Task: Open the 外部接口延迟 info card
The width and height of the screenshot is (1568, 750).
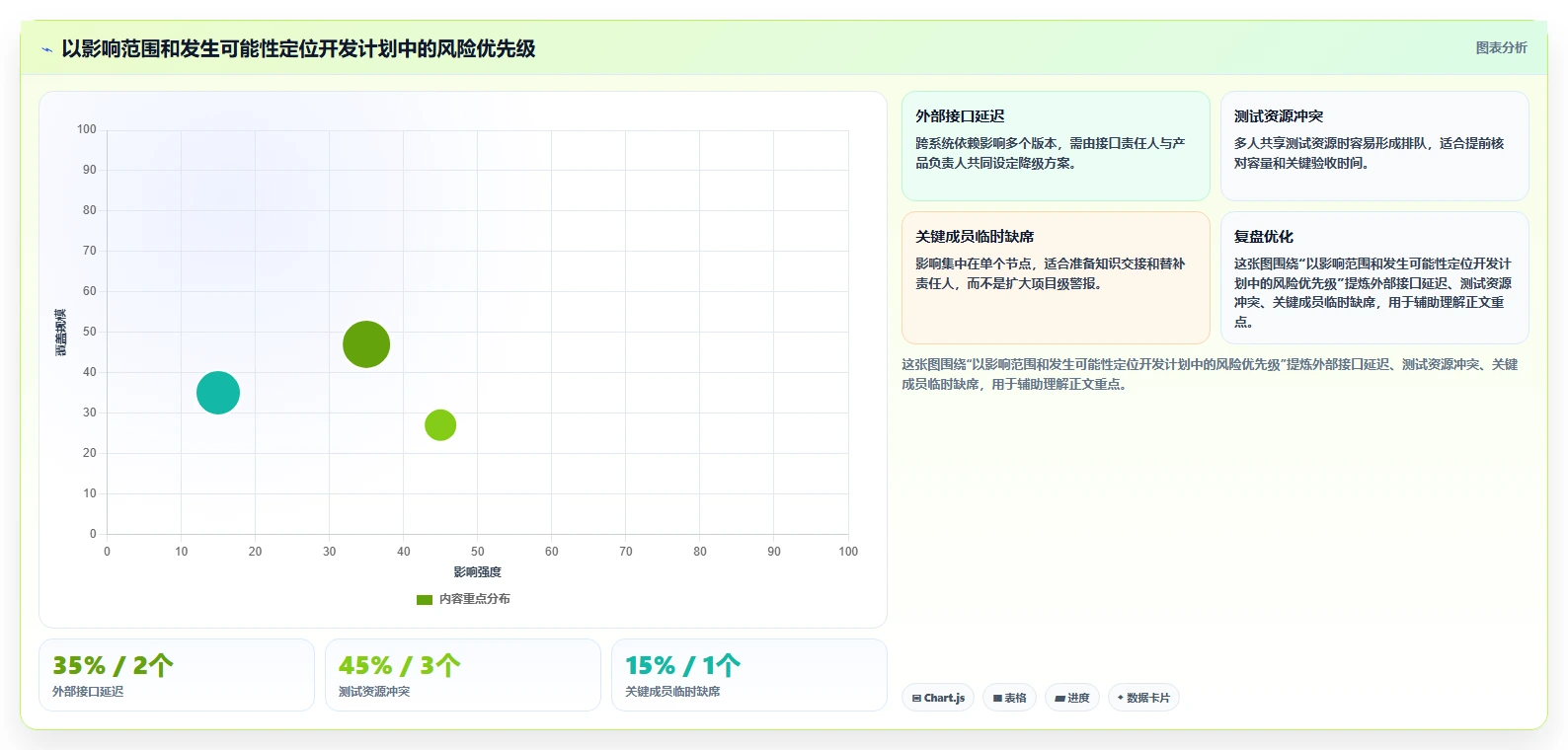Action: point(1056,146)
